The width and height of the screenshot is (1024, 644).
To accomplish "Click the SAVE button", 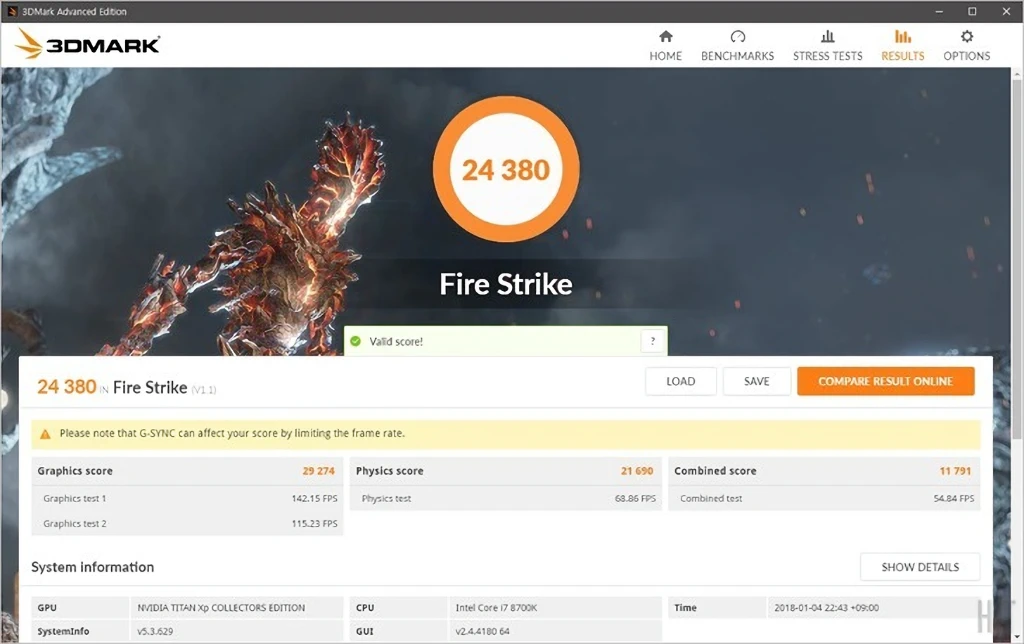I will (x=756, y=381).
